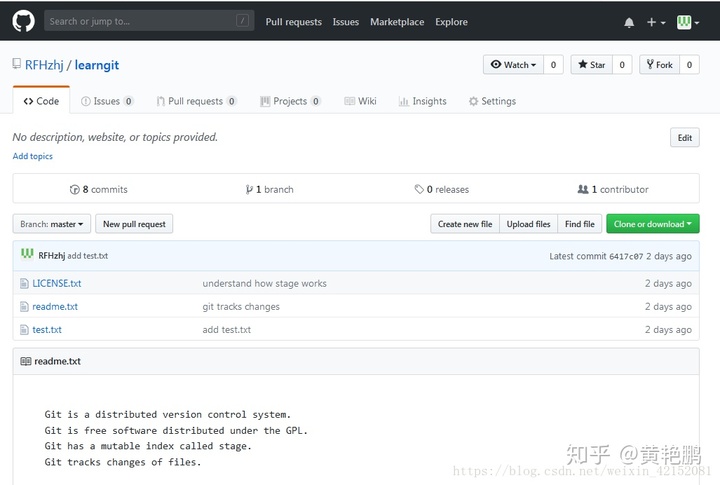This screenshot has width=720, height=485.
Task: Switch to the Wiki tab
Action: (360, 101)
